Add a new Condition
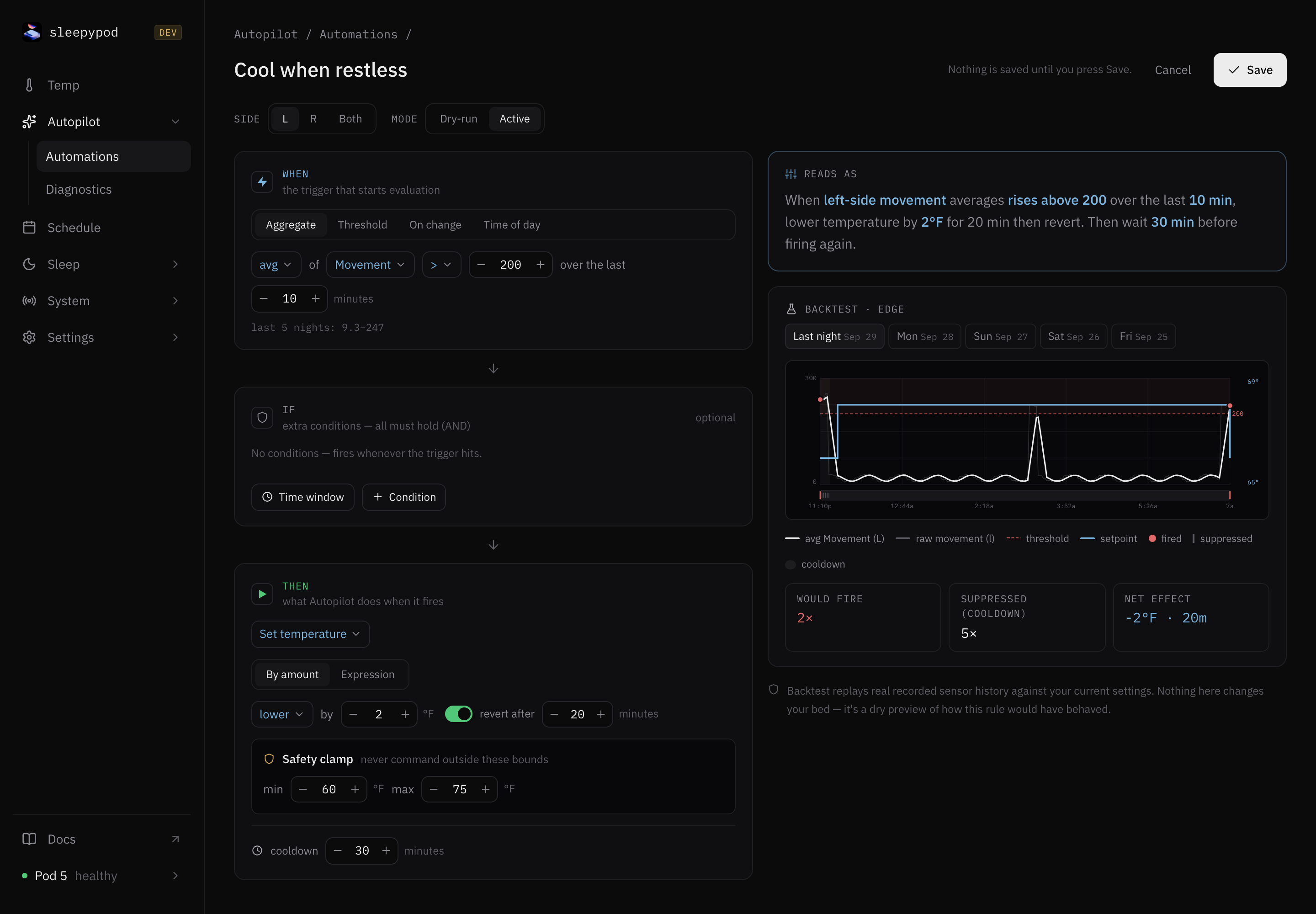 point(404,497)
